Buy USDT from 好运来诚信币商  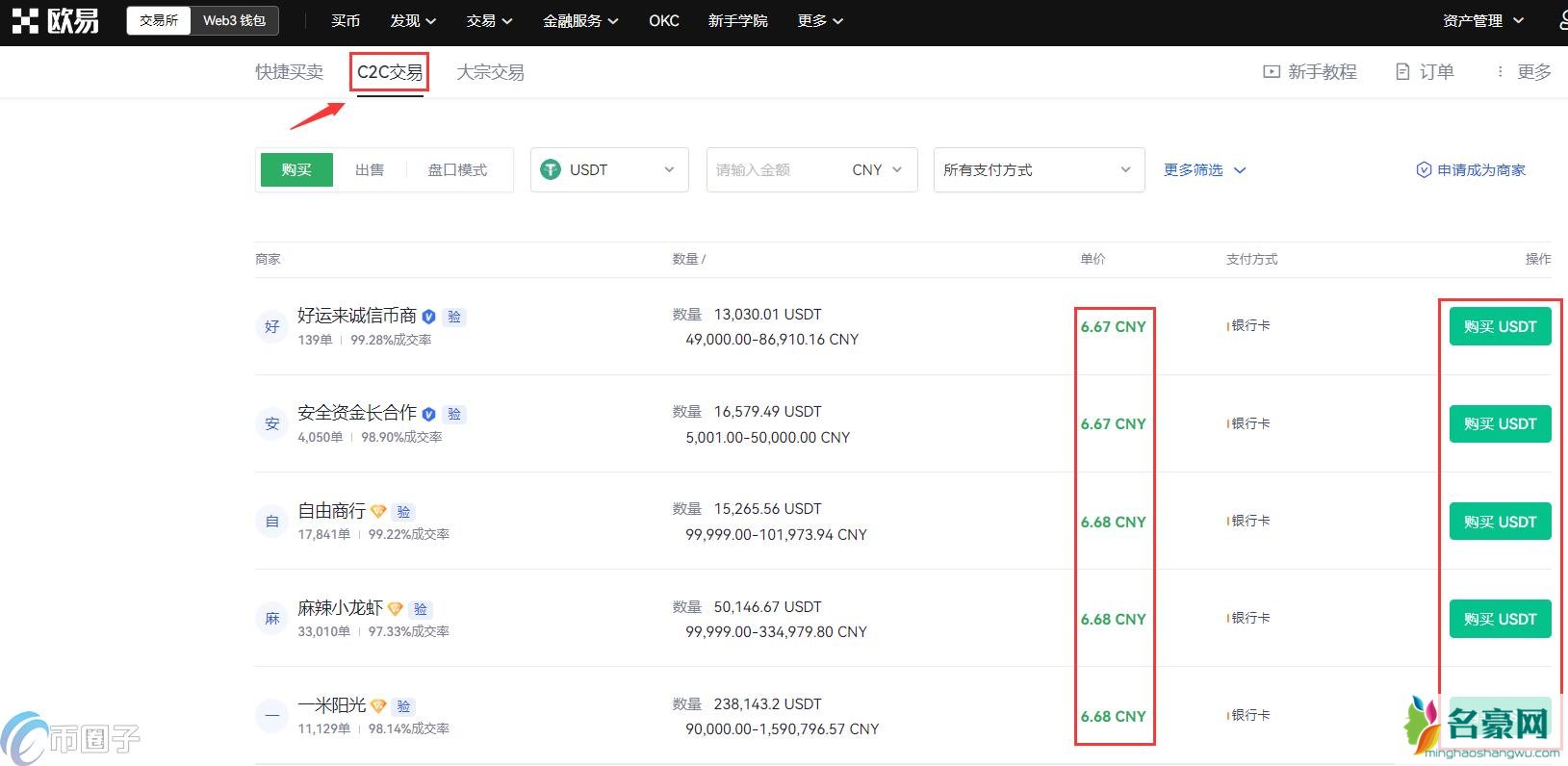[1500, 326]
